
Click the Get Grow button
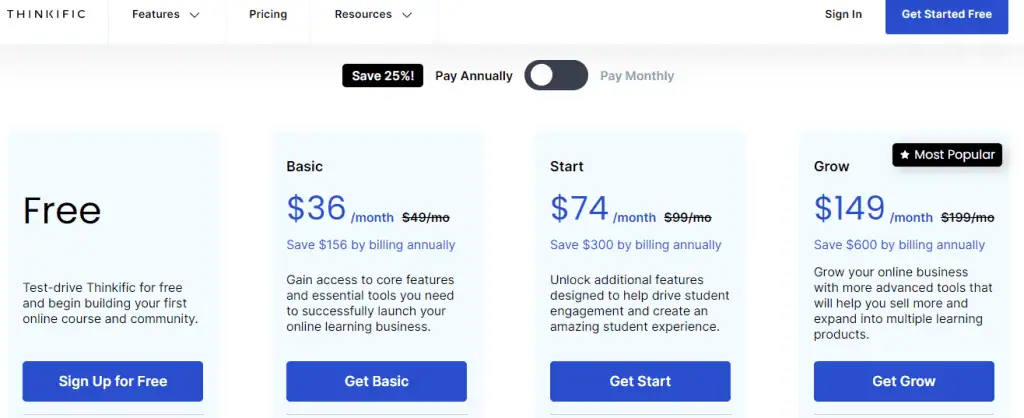904,381
